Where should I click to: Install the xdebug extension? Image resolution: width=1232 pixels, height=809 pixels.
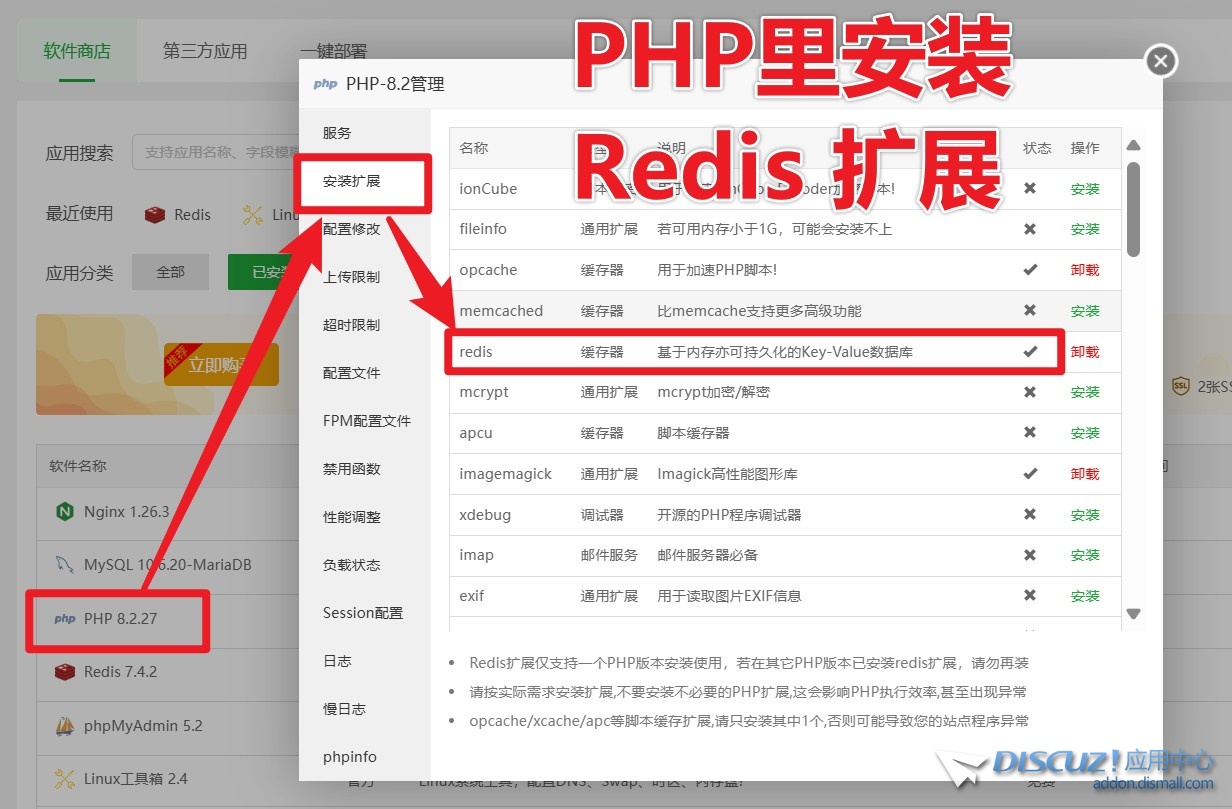(1085, 515)
